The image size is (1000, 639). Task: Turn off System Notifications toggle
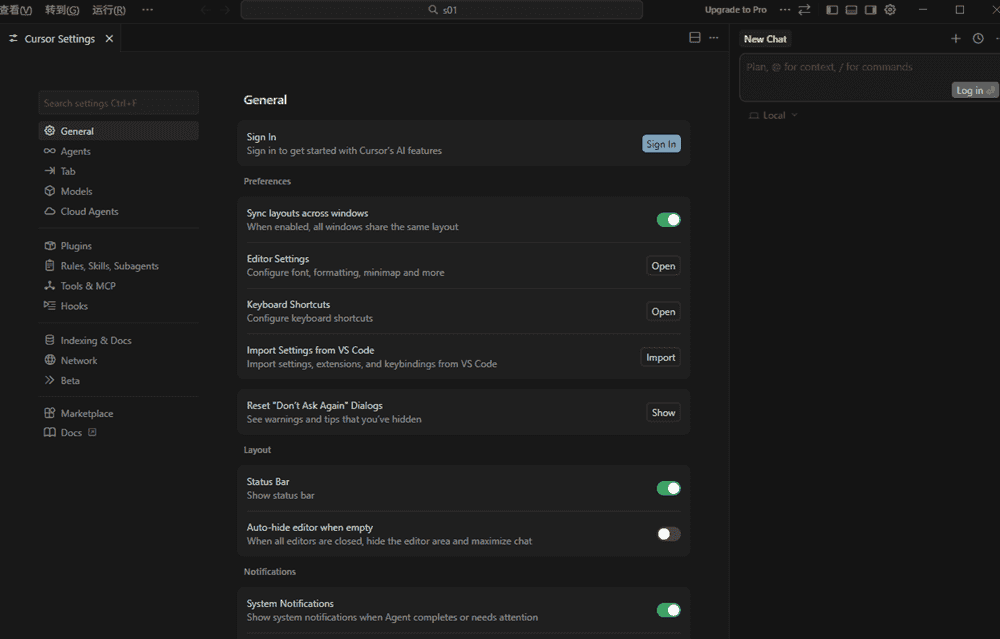point(668,610)
